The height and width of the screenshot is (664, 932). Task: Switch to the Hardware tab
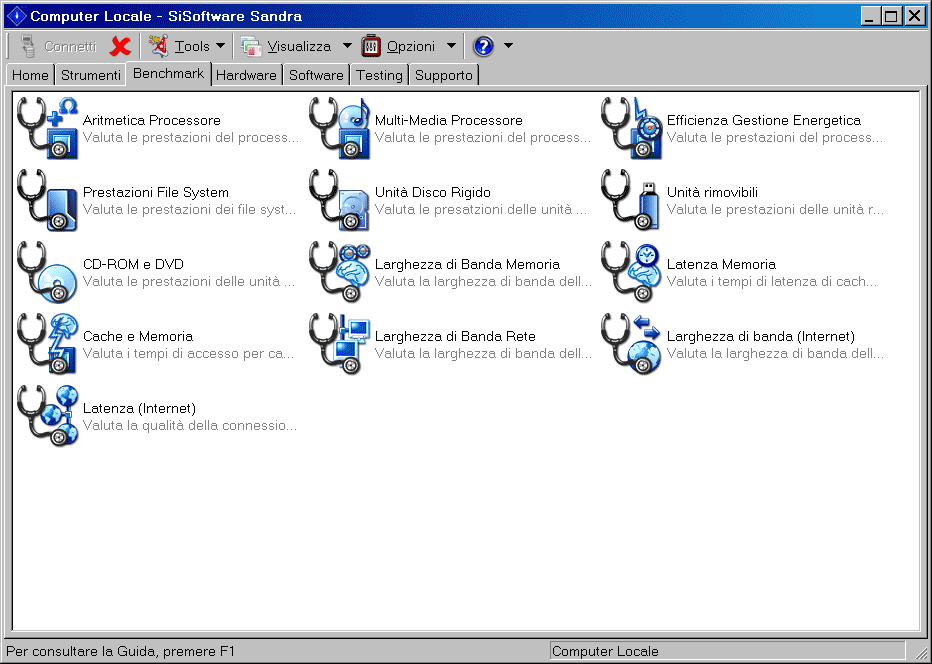[246, 75]
